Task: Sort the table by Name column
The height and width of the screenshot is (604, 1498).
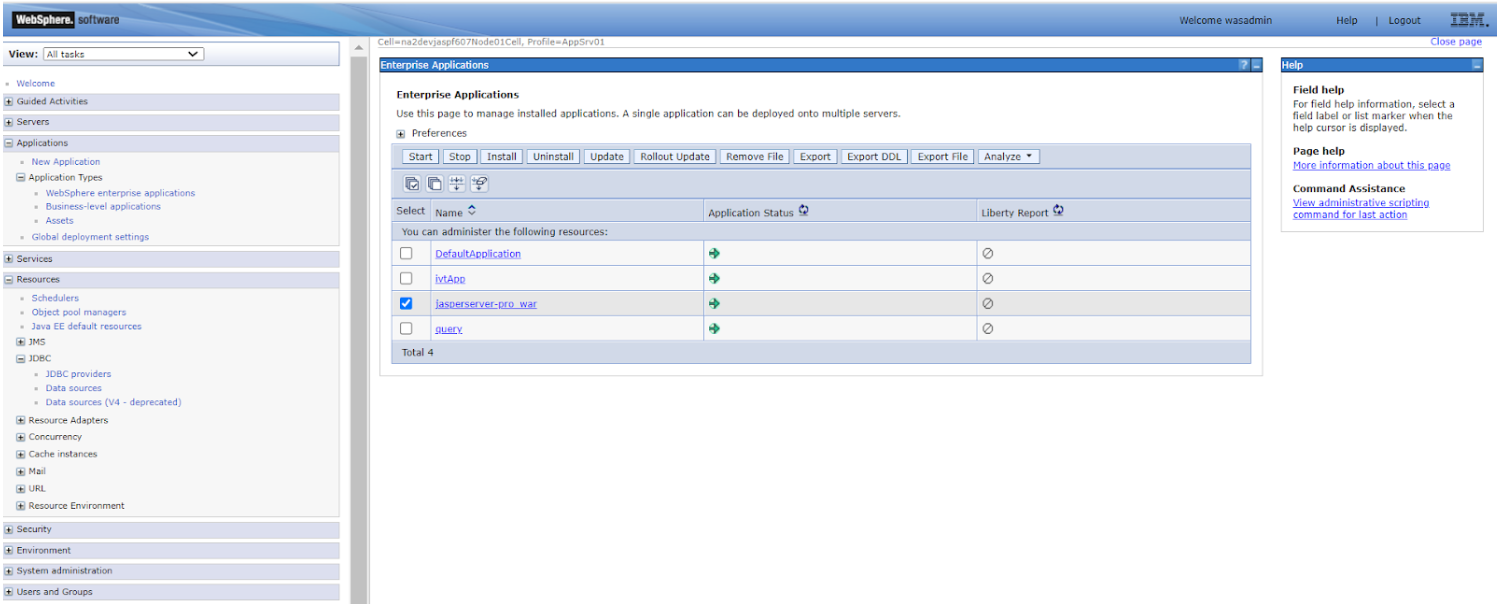Action: [x=472, y=211]
